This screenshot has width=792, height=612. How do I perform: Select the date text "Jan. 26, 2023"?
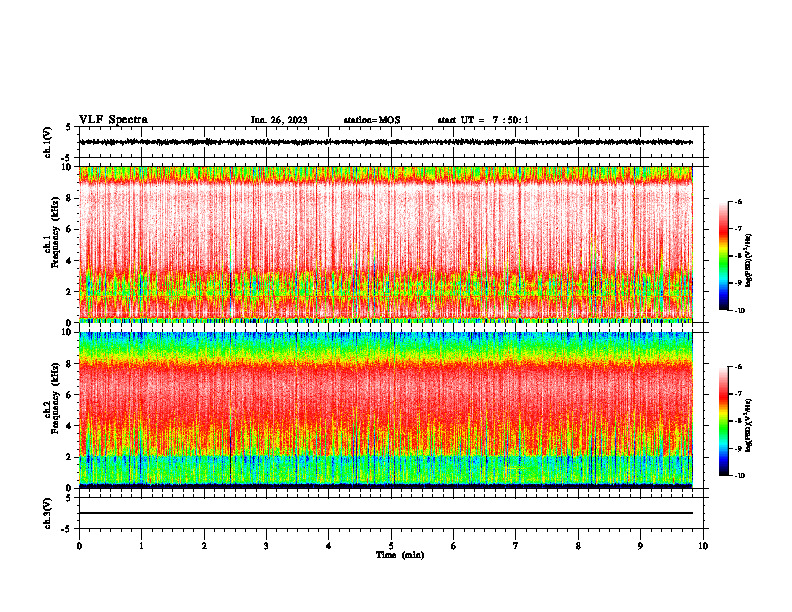[279, 120]
